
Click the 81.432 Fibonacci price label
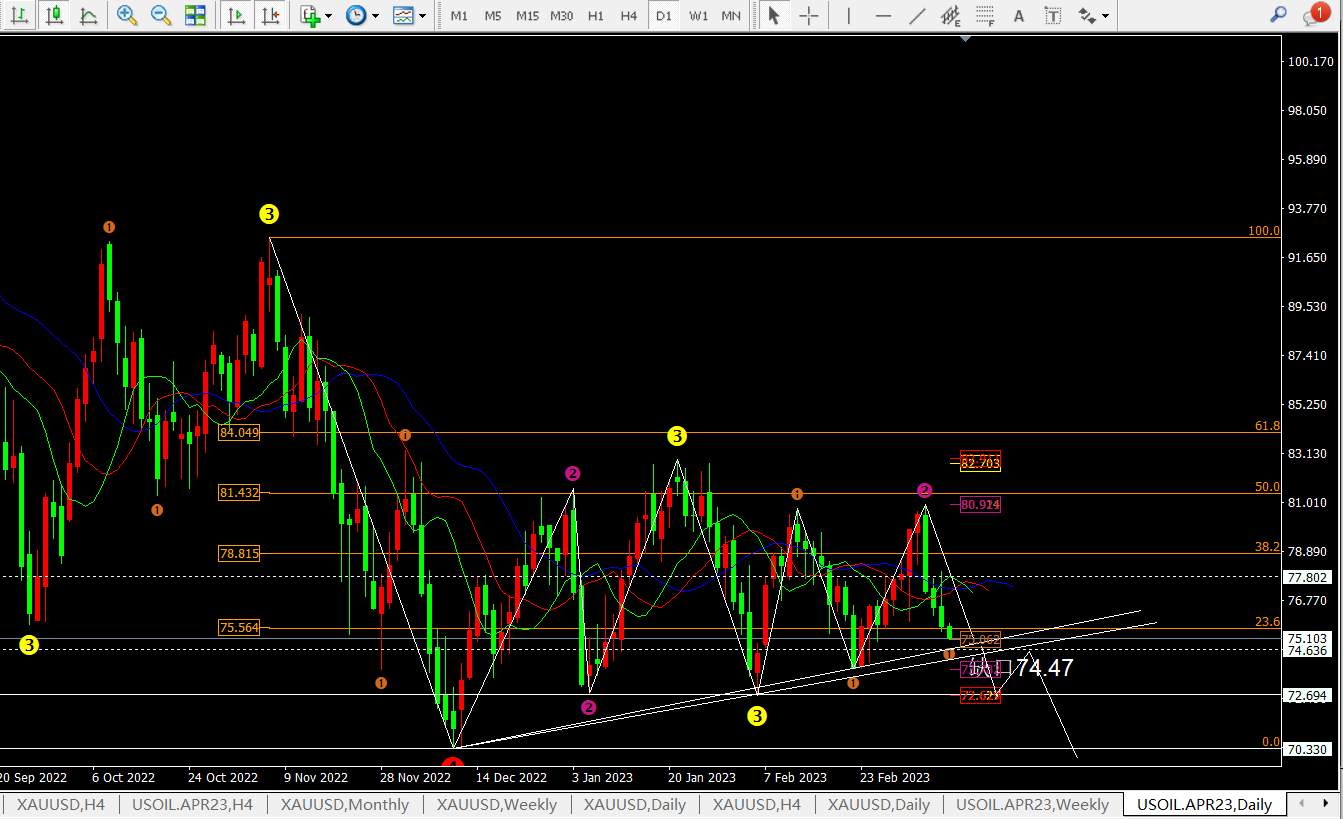tap(239, 493)
